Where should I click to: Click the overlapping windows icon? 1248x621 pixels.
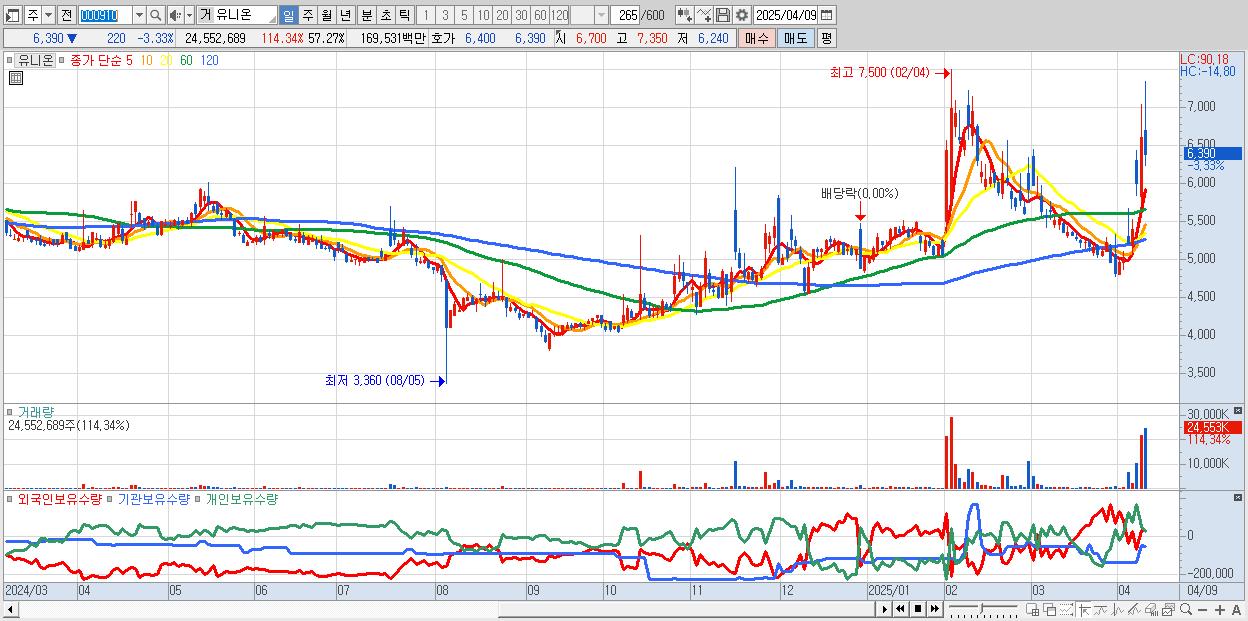point(1050,609)
